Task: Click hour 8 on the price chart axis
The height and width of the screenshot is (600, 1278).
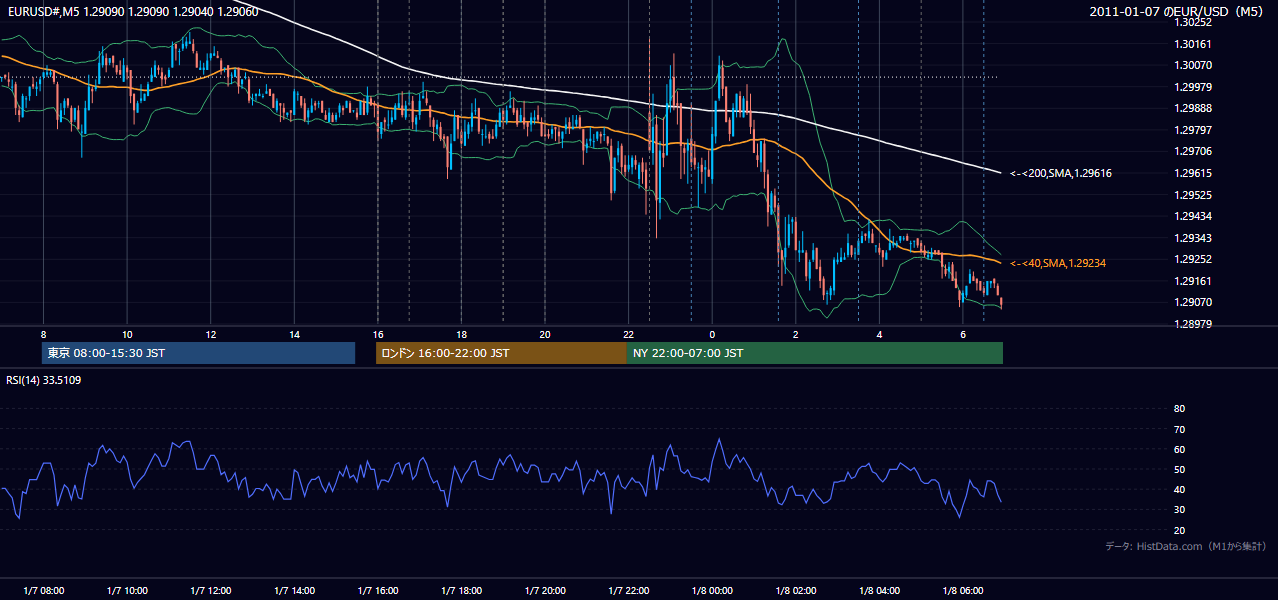Action: point(43,333)
